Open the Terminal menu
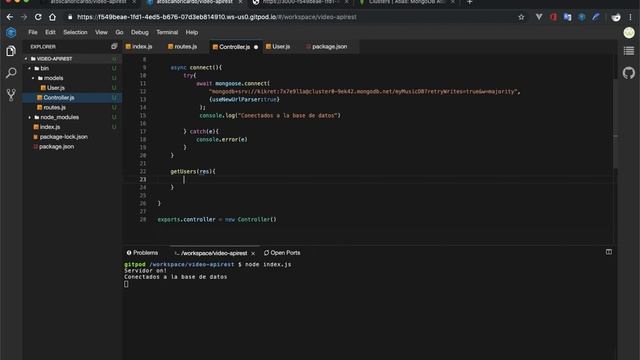This screenshot has height=360, width=640. pos(167,32)
